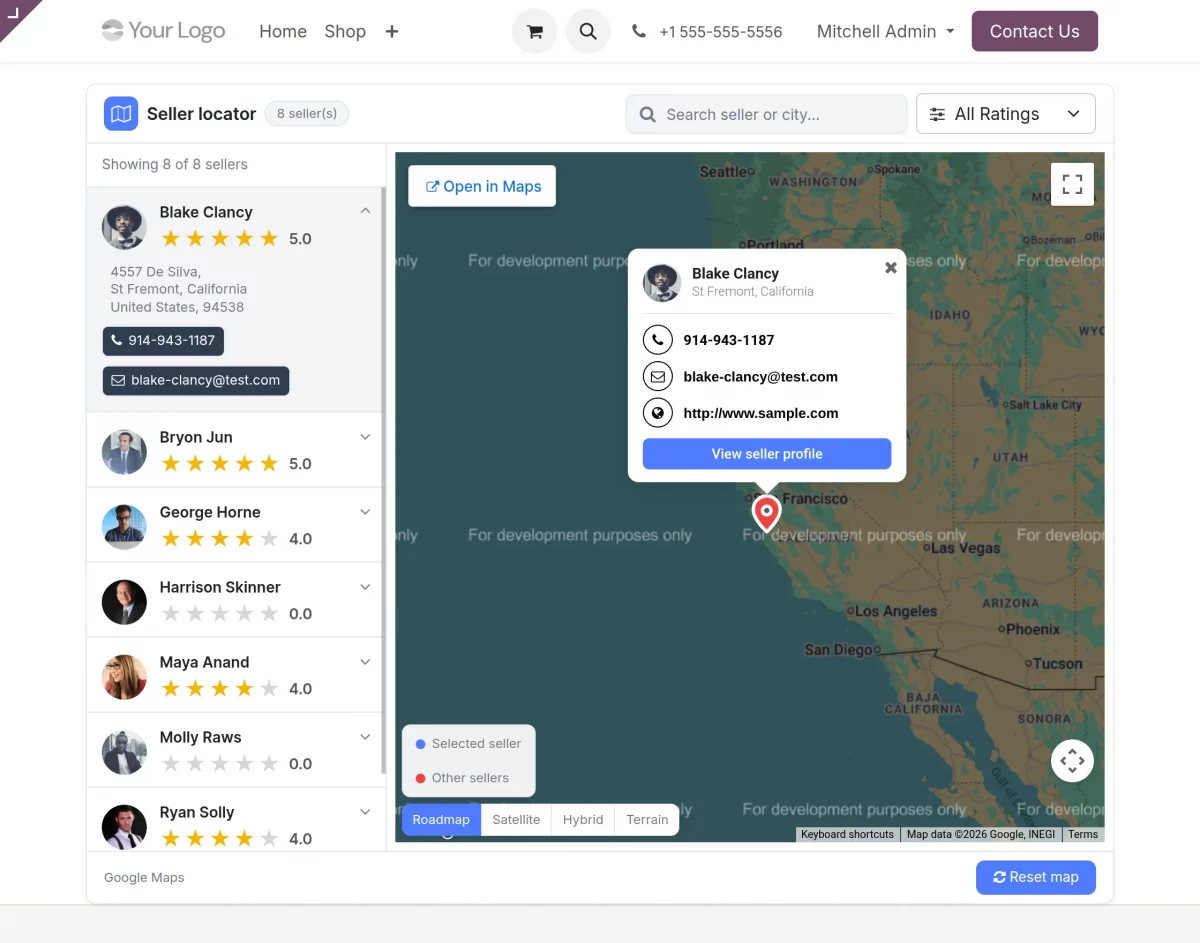Click blake-clancy@test.com in map popup

(761, 377)
